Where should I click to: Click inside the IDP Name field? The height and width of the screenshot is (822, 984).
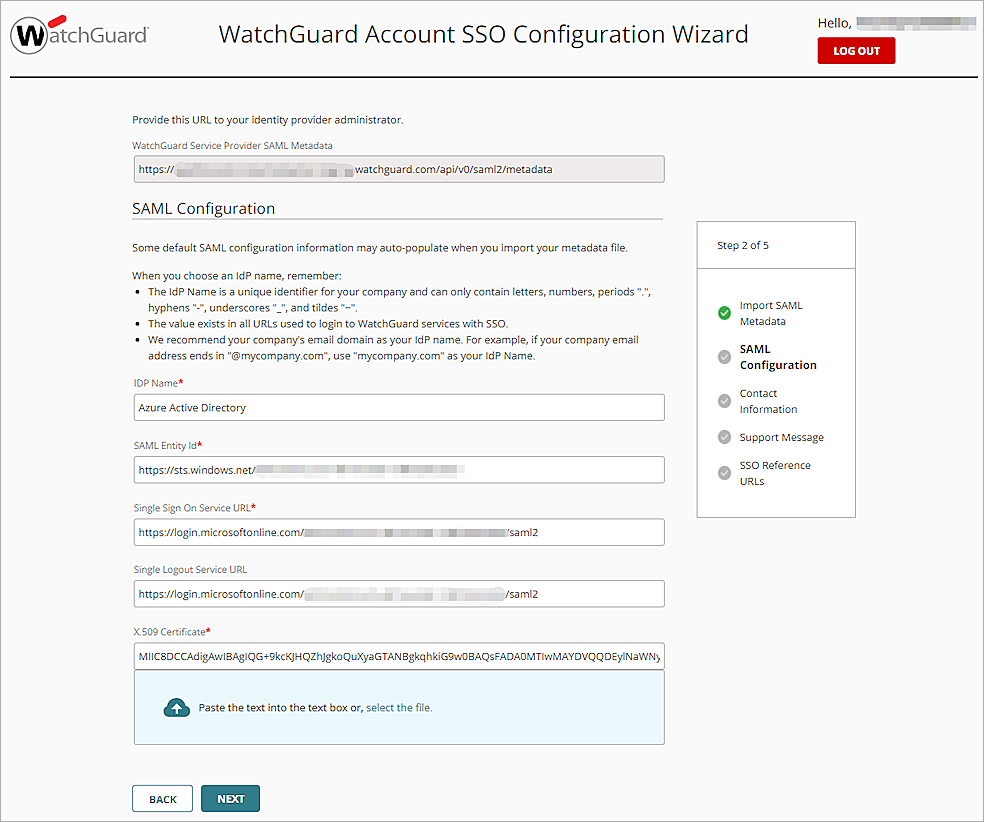coord(399,407)
